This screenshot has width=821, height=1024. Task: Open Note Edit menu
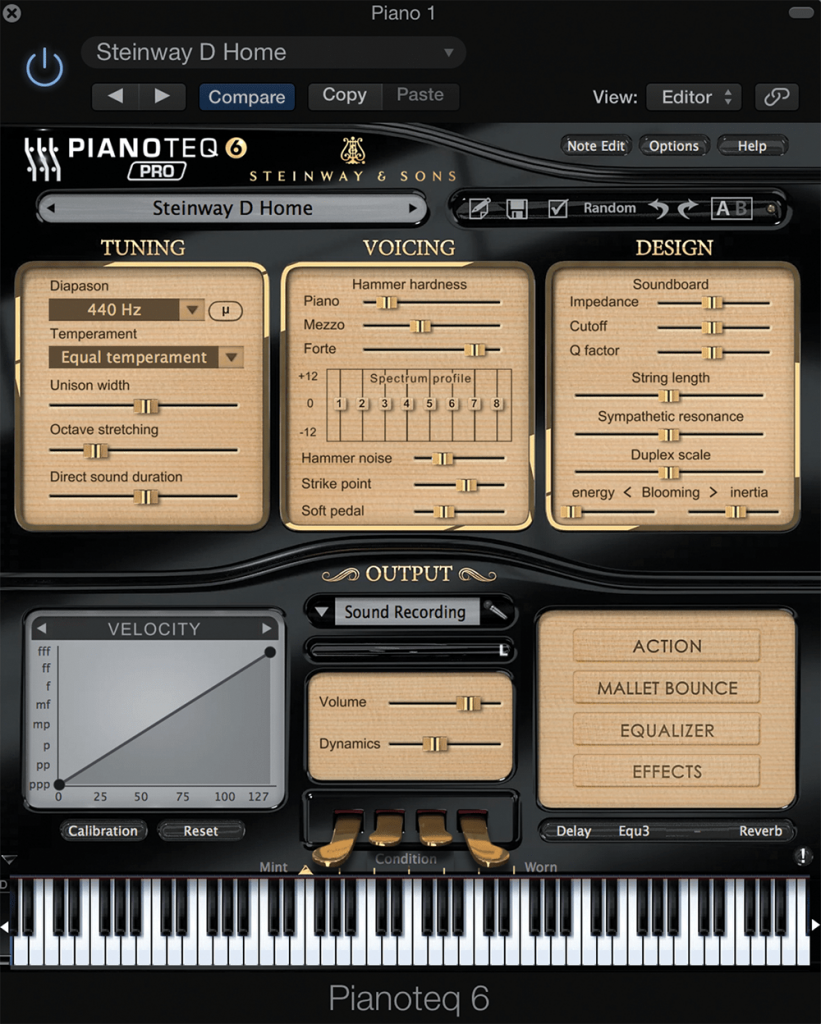pyautogui.click(x=596, y=146)
